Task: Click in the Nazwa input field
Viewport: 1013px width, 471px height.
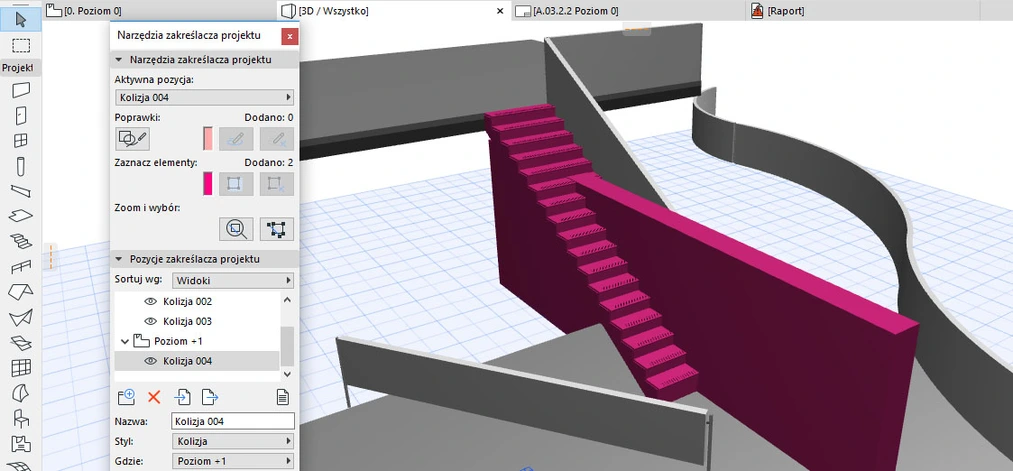Action: click(233, 421)
